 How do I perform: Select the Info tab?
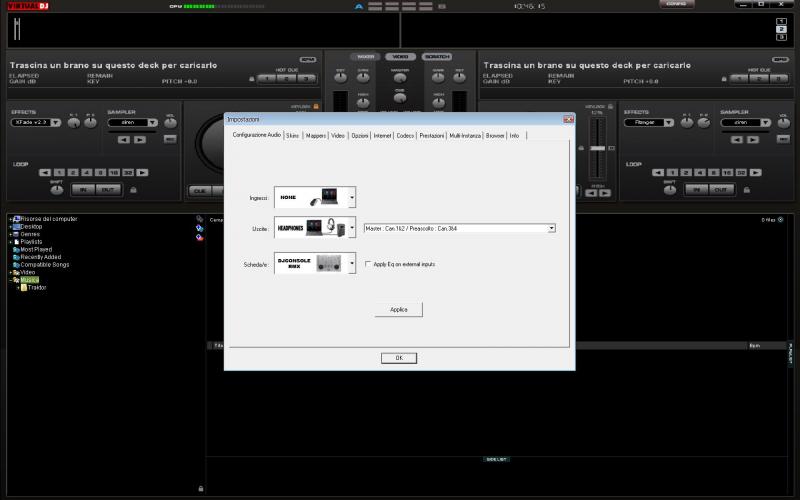coord(514,136)
